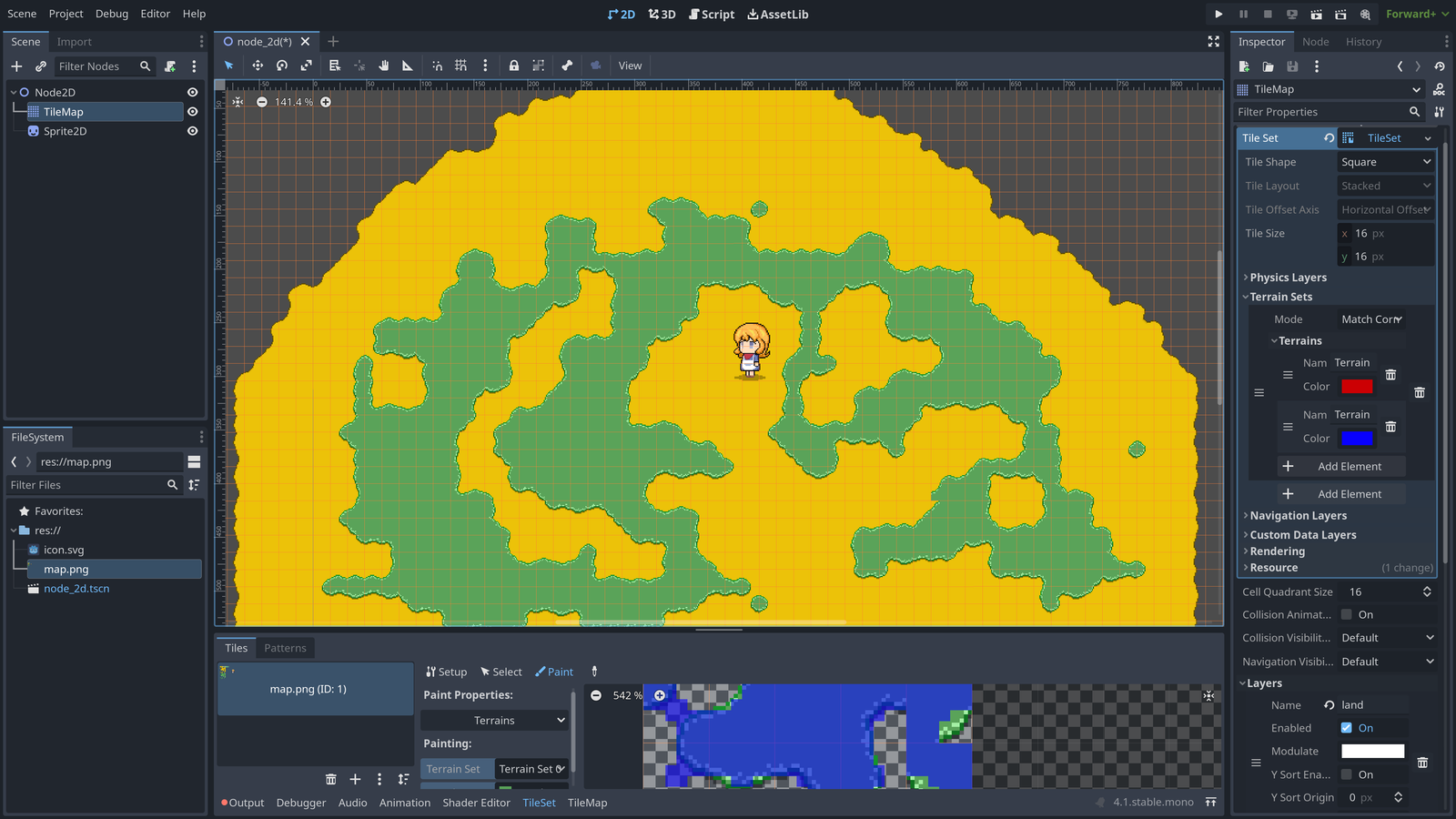The height and width of the screenshot is (819, 1456).
Task: Go back in inspector history
Action: 1400,66
